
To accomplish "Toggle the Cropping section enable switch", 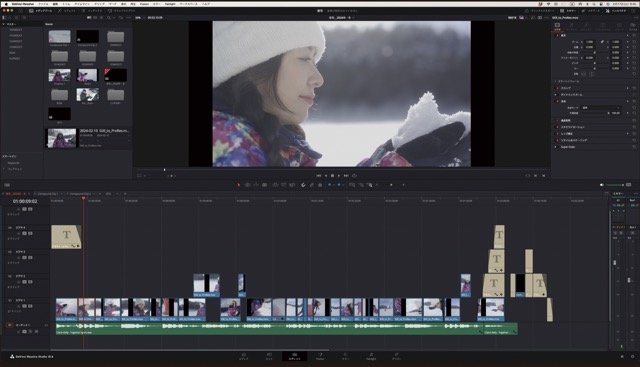I will point(558,88).
